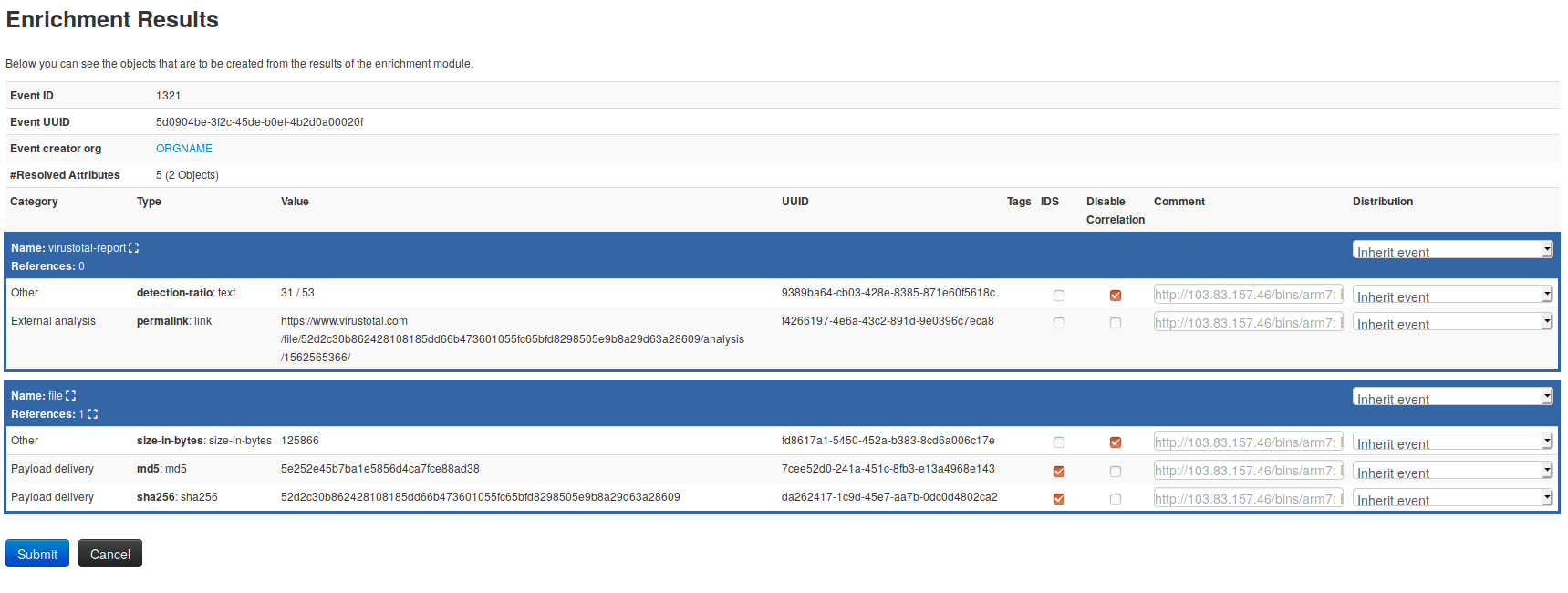
Task: Edit comment field for size-in-bytes row
Action: 1249,442
